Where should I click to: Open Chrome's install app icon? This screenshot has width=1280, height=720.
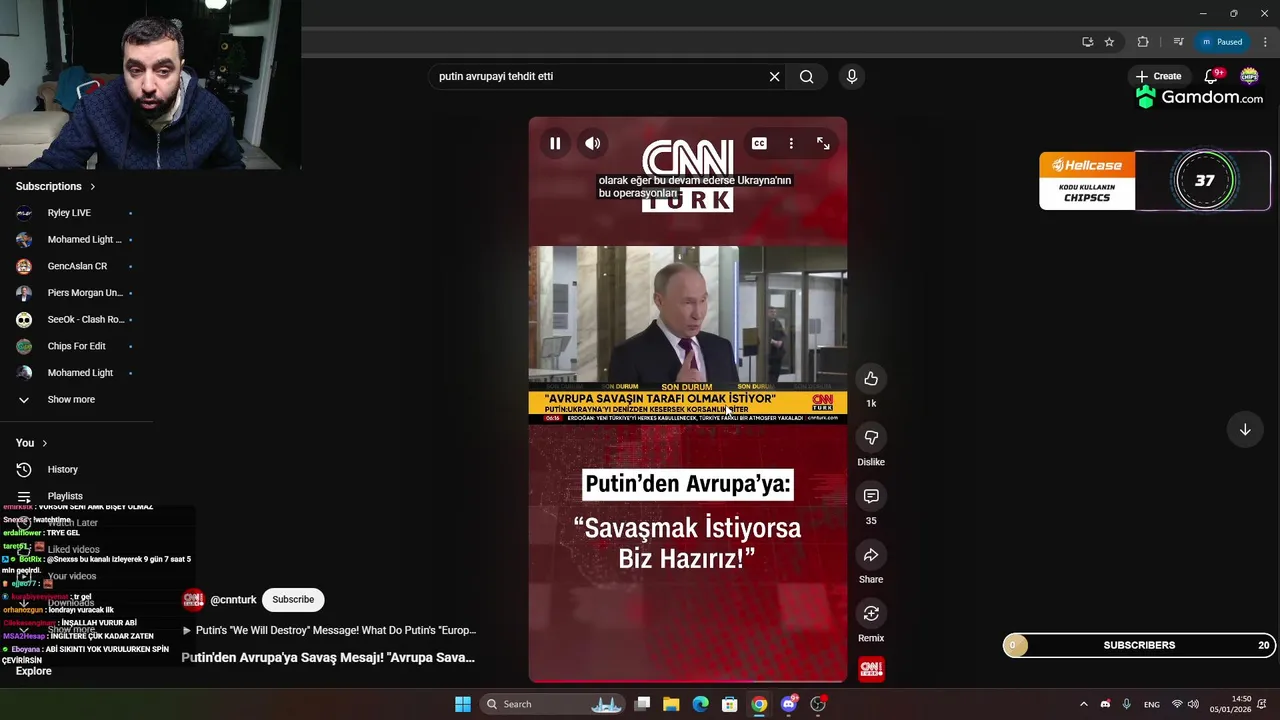click(x=1087, y=42)
